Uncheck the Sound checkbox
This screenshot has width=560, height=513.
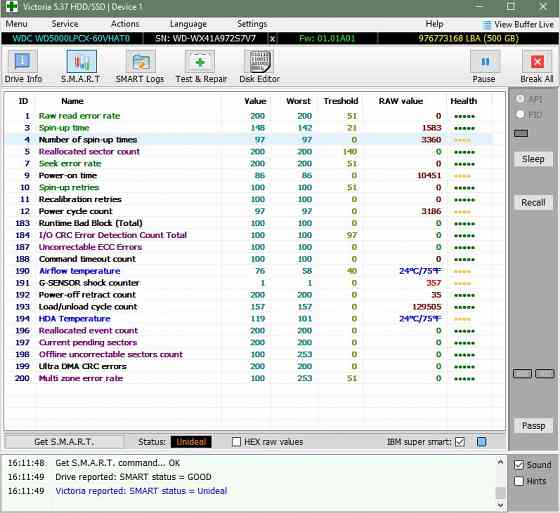click(x=519, y=465)
